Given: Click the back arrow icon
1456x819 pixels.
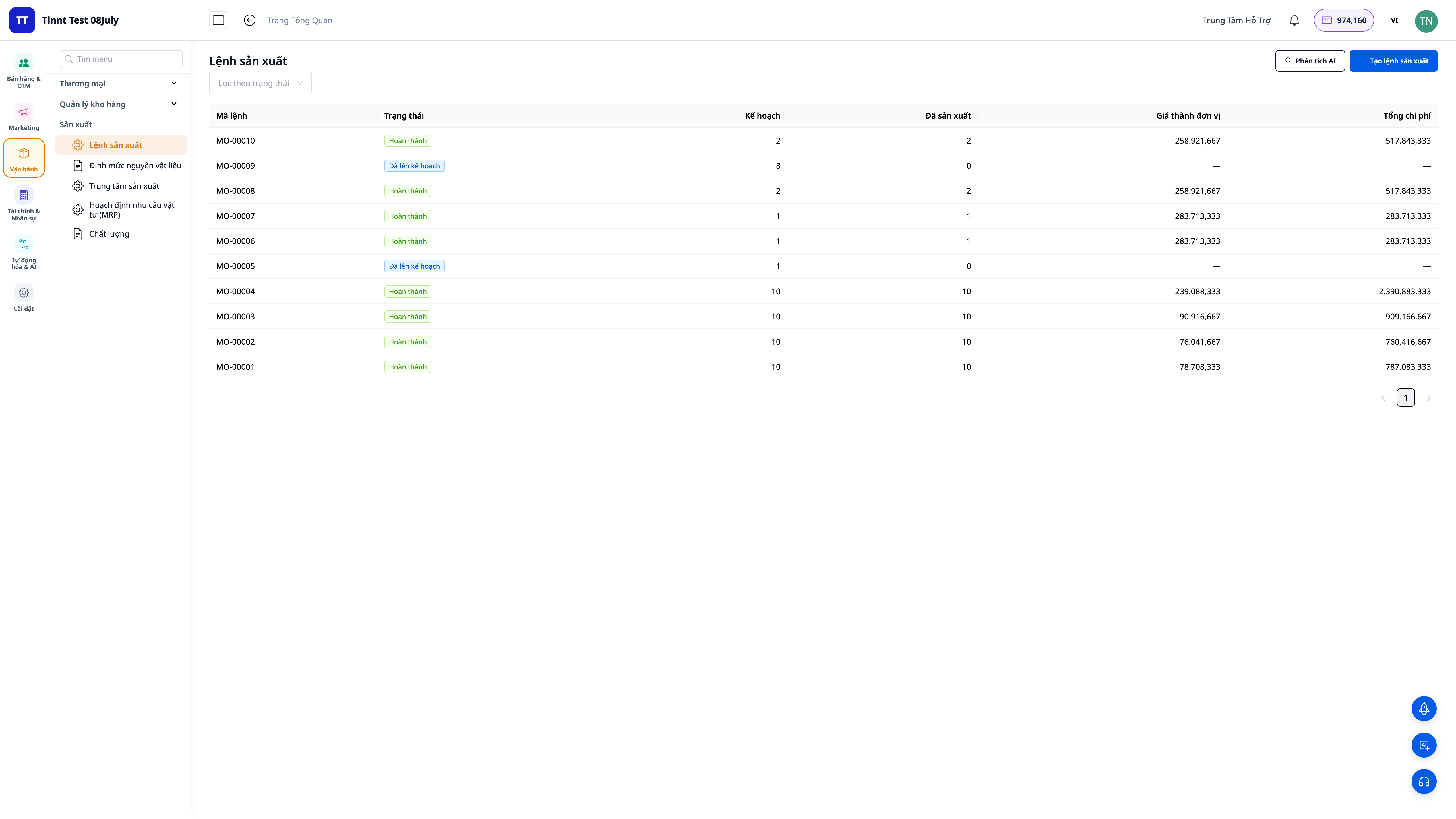Looking at the screenshot, I should 249,20.
